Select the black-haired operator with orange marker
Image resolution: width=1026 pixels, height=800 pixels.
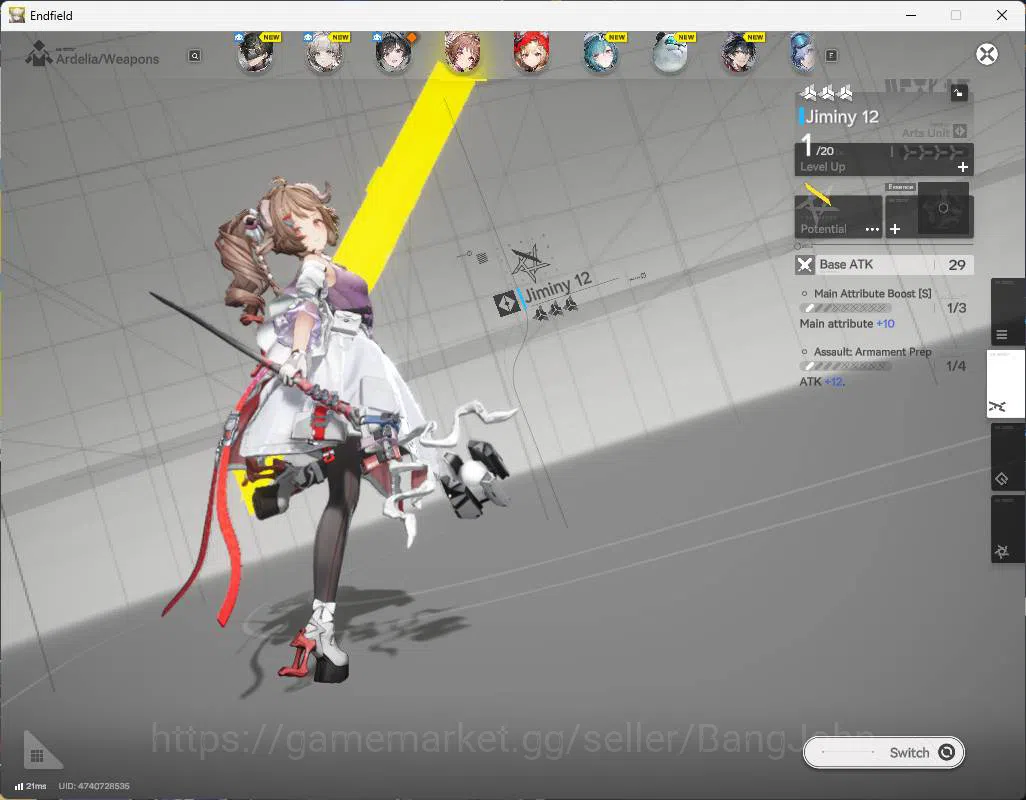393,53
